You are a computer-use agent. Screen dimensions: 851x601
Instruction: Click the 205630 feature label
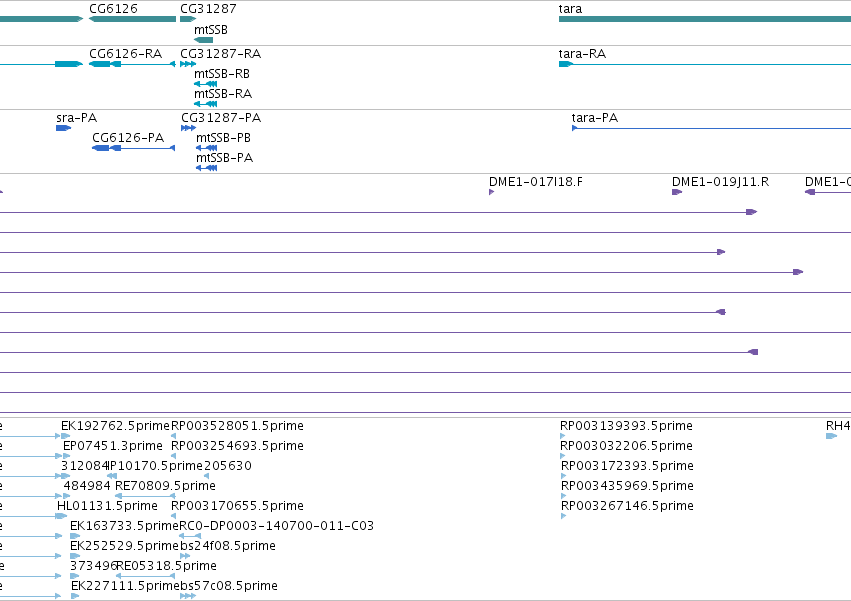[x=227, y=466]
